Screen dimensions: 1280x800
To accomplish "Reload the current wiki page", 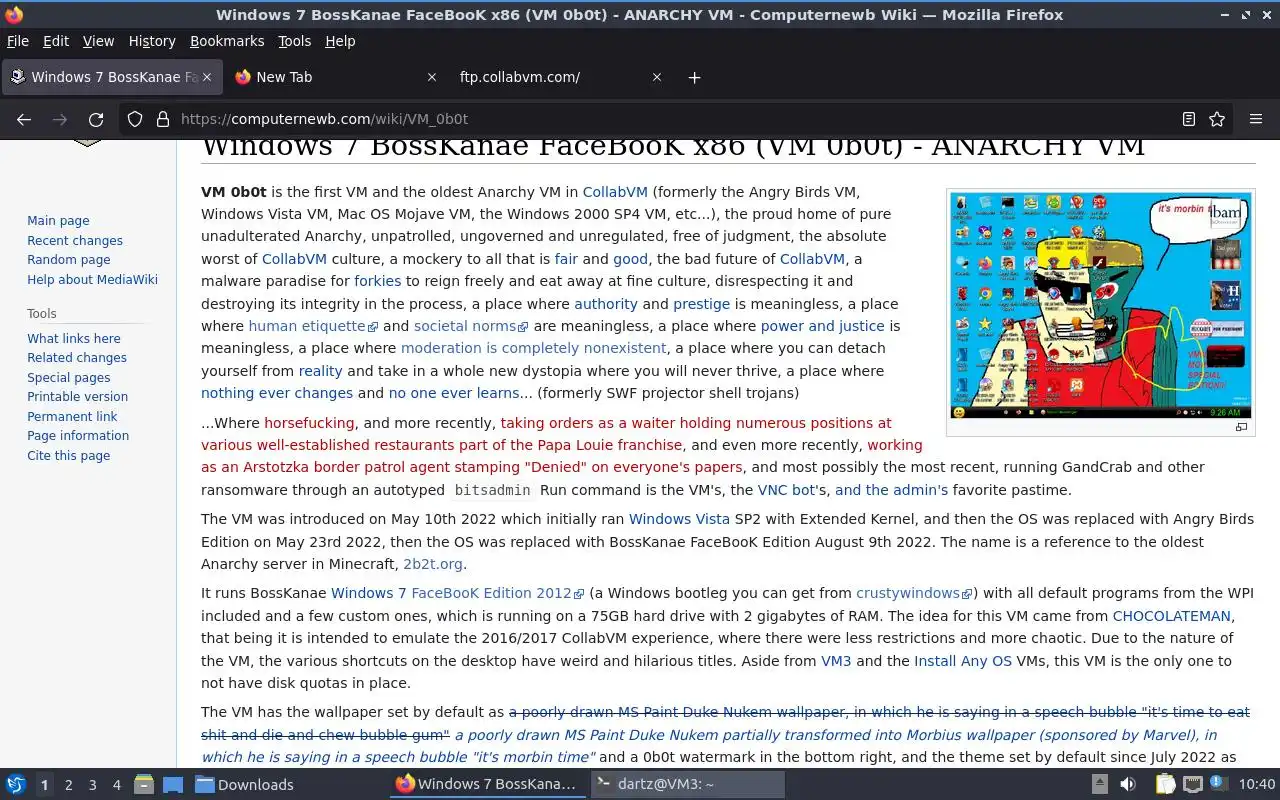I will tap(96, 119).
